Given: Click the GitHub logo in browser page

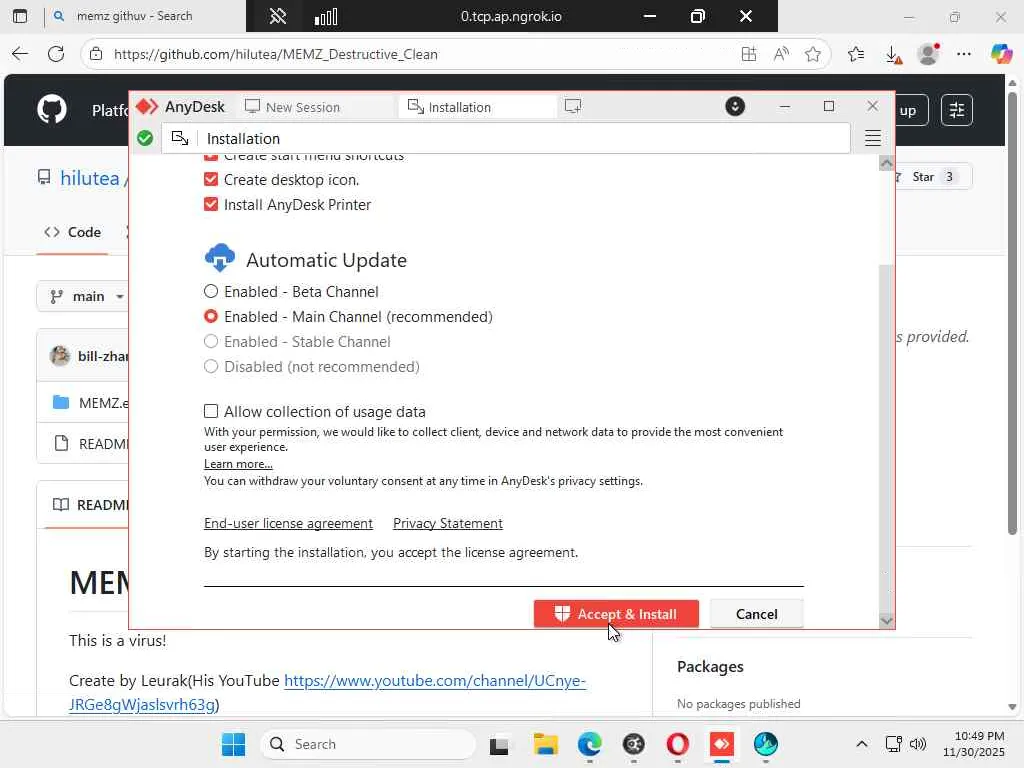Looking at the screenshot, I should tap(52, 109).
